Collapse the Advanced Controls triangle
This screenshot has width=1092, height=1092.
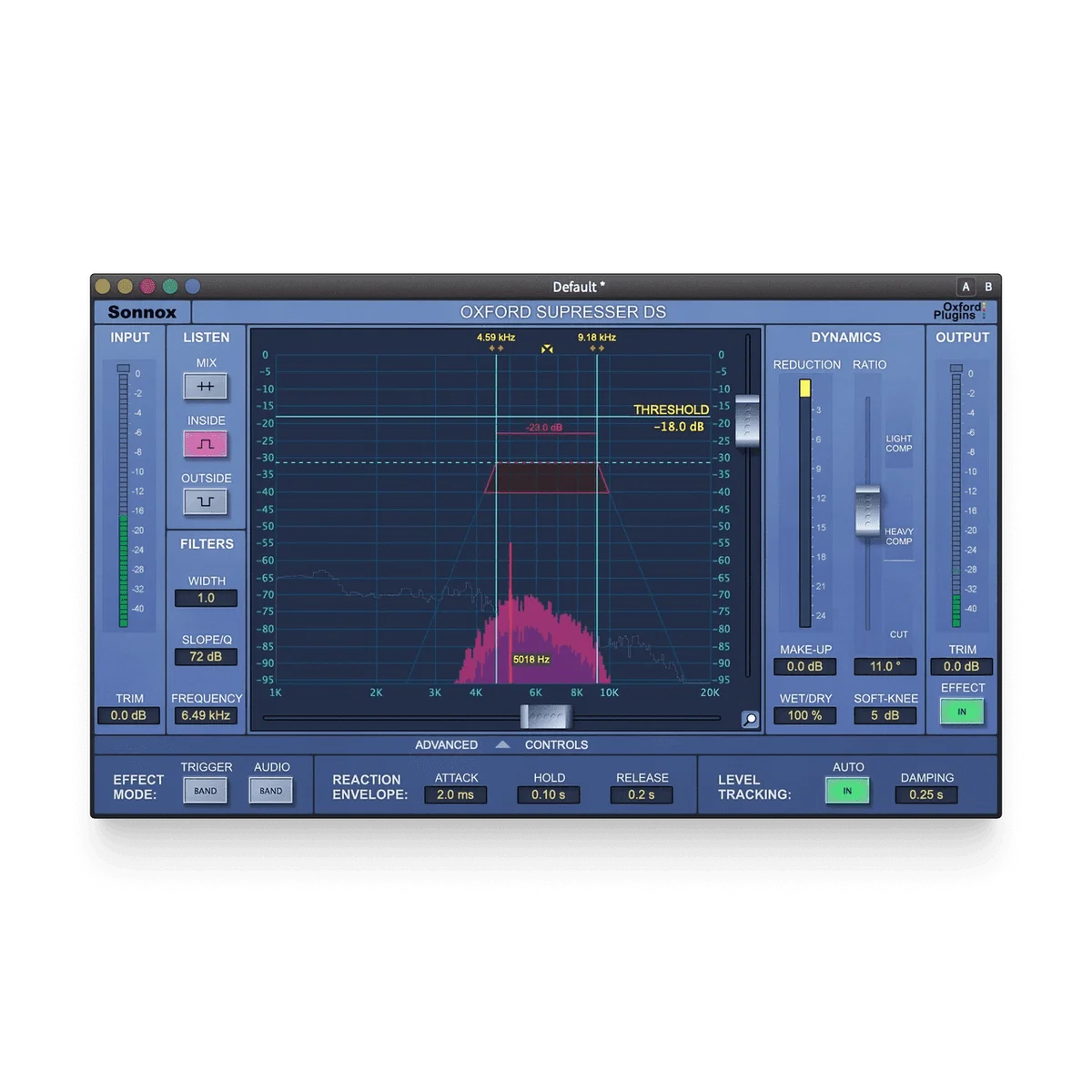[502, 744]
